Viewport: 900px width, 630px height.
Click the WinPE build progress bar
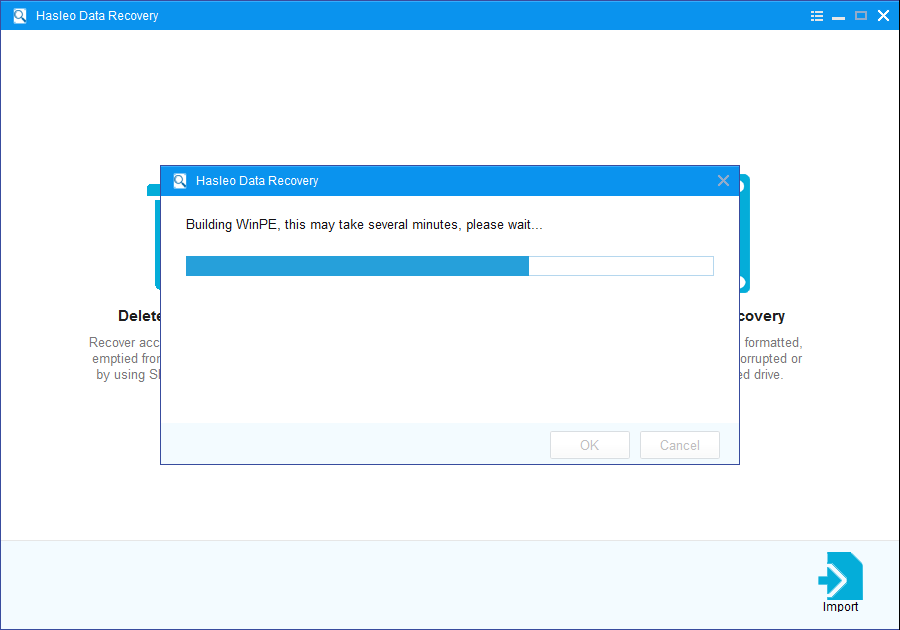click(449, 266)
